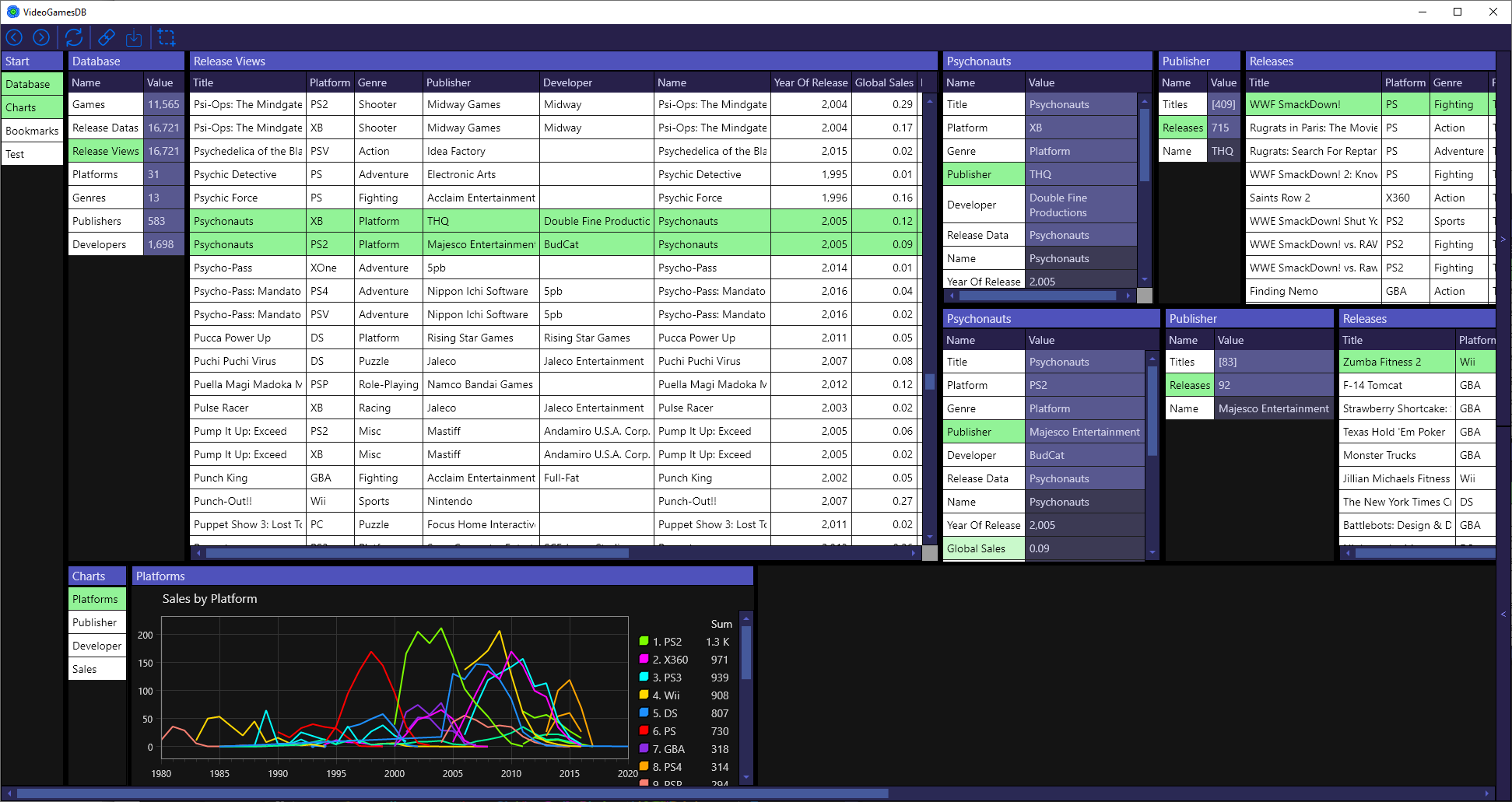The width and height of the screenshot is (1512, 802).
Task: Click Release Views vertical scrollbar up arrow
Action: (x=930, y=101)
